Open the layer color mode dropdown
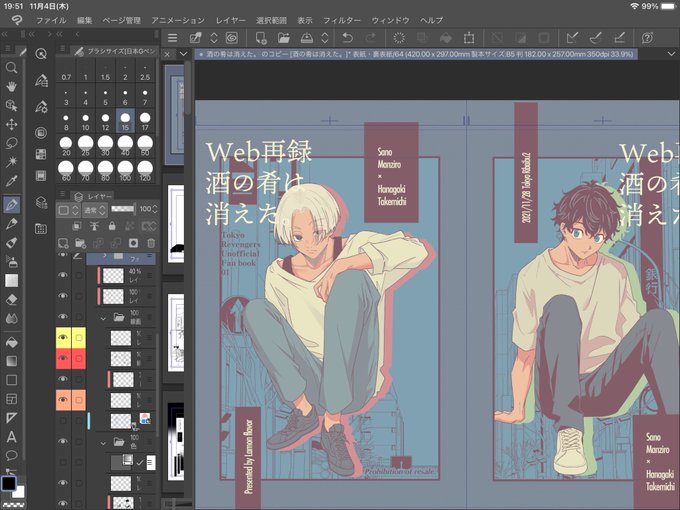The image size is (680, 510). pos(69,210)
